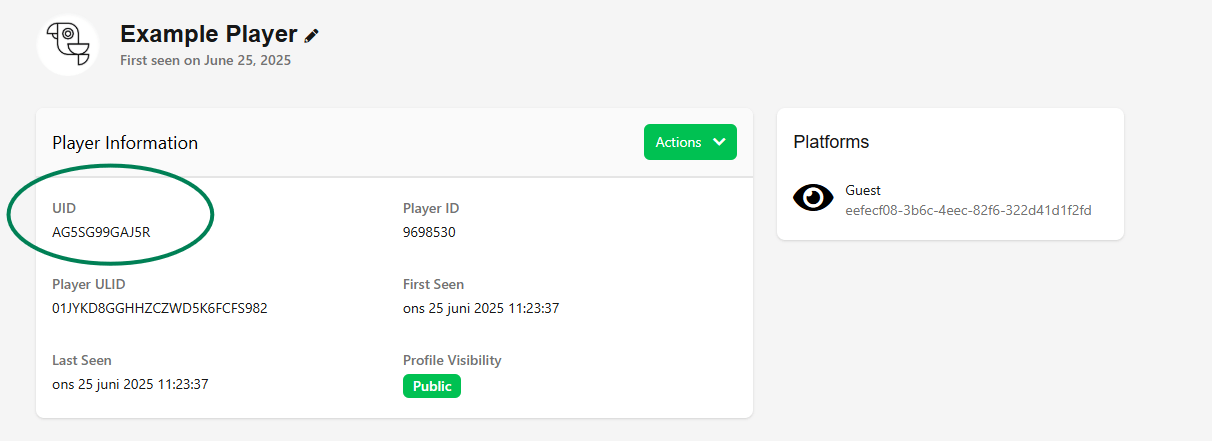
Task: Click the player avatar bird icon
Action: [68, 45]
